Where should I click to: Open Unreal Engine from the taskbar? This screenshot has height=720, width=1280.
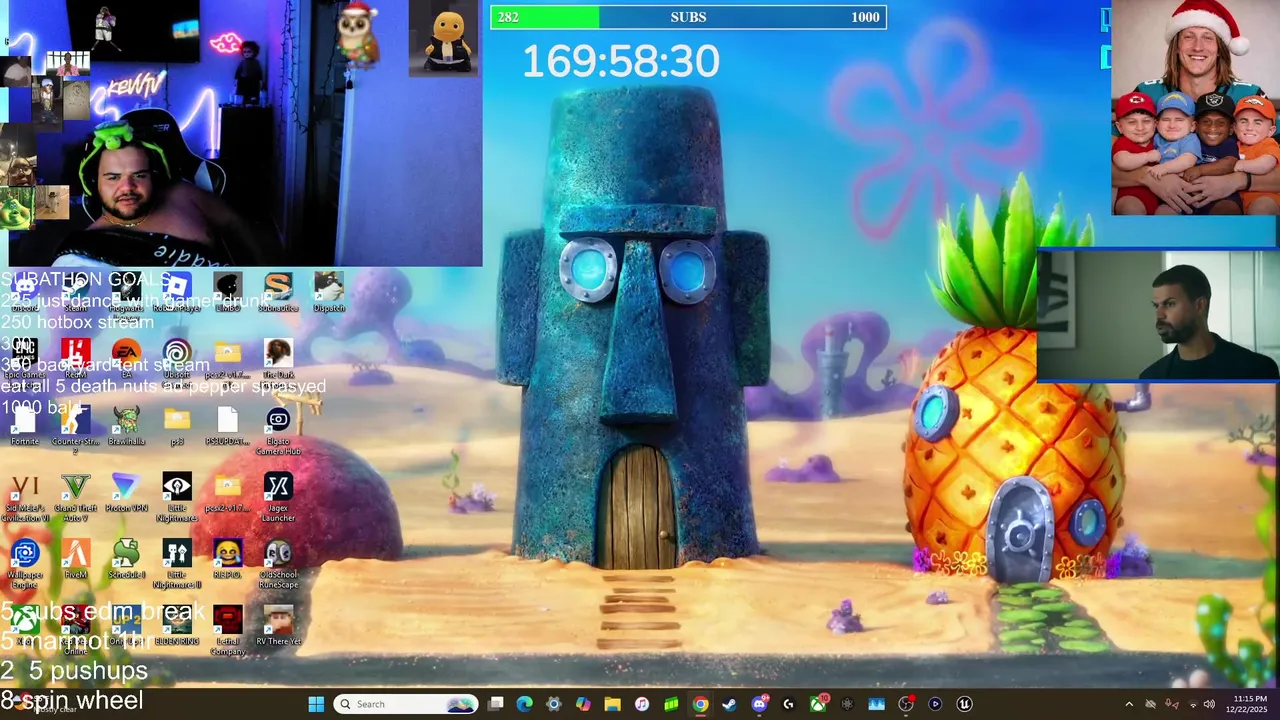[964, 704]
